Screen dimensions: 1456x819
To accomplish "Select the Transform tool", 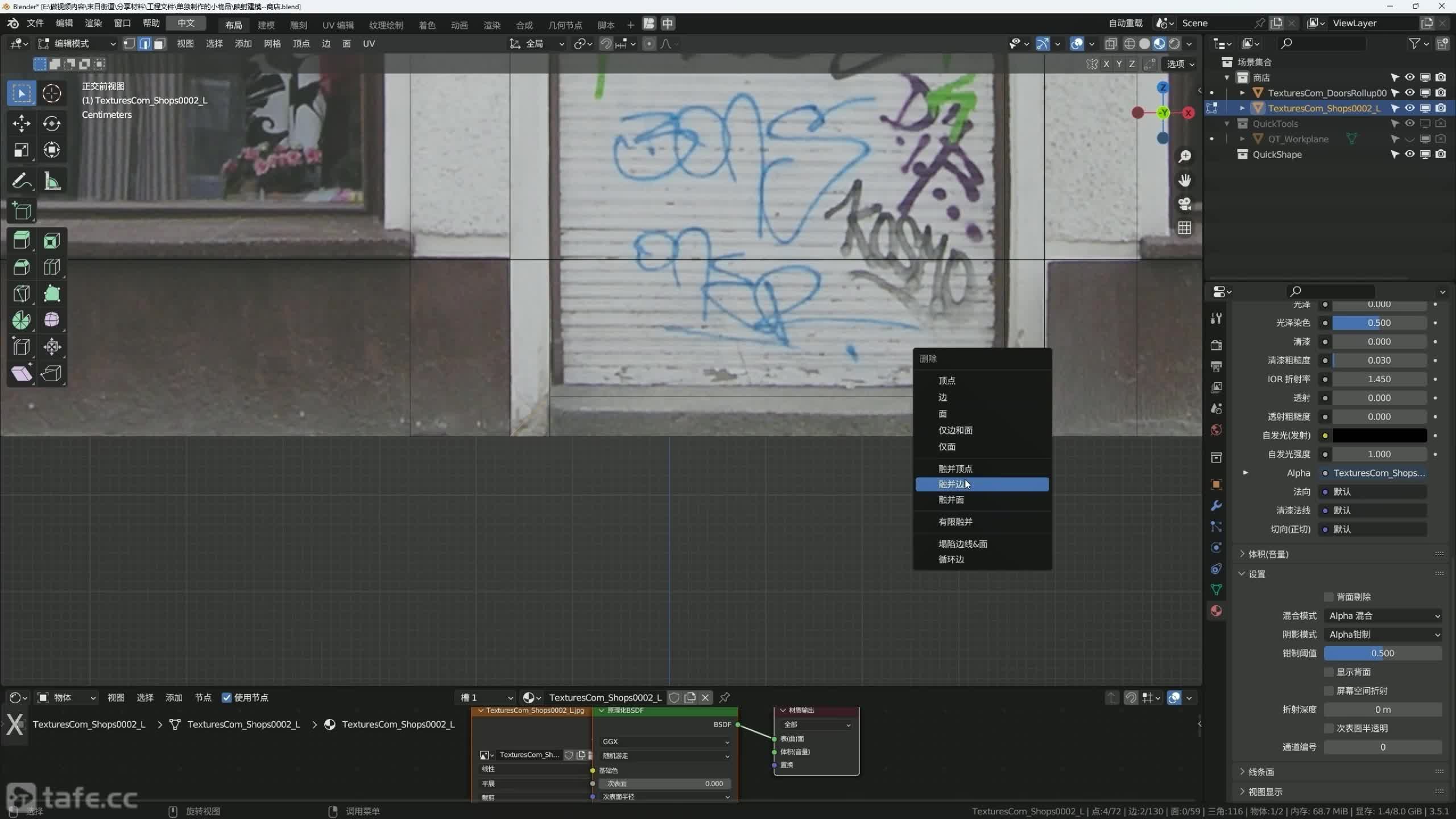I will [x=52, y=150].
